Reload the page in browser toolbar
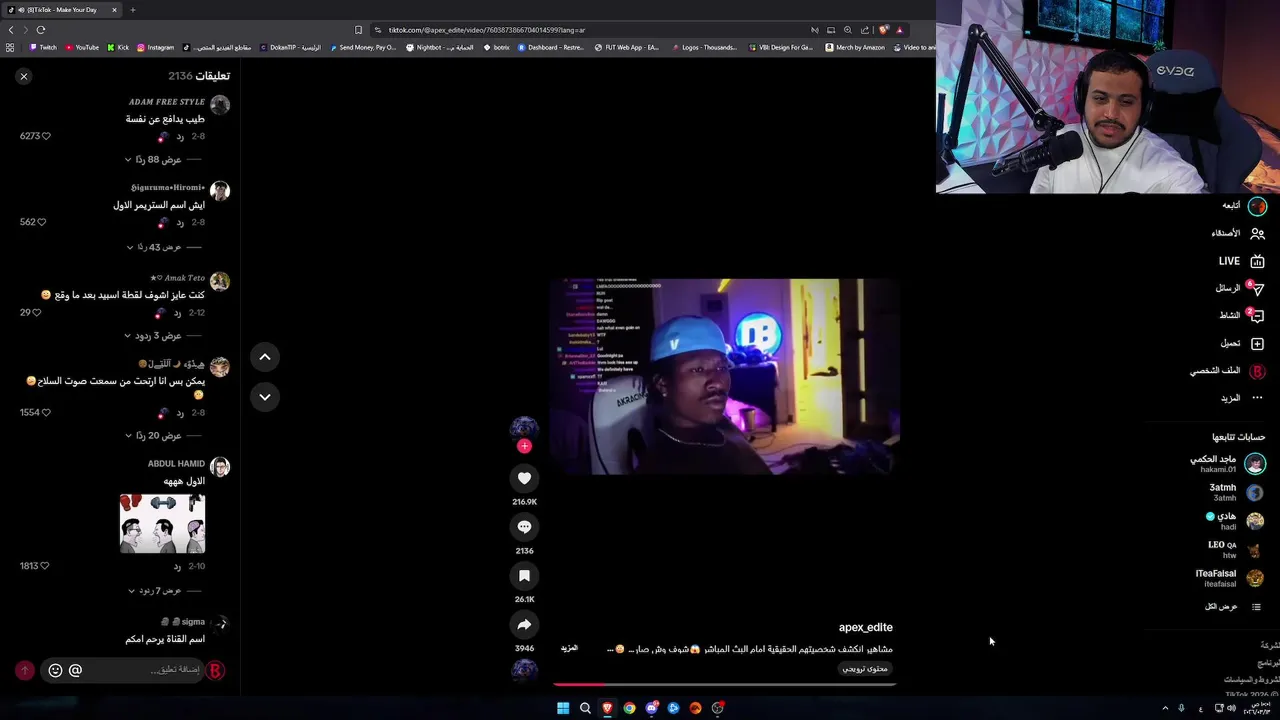The width and height of the screenshot is (1280, 720). pos(41,30)
